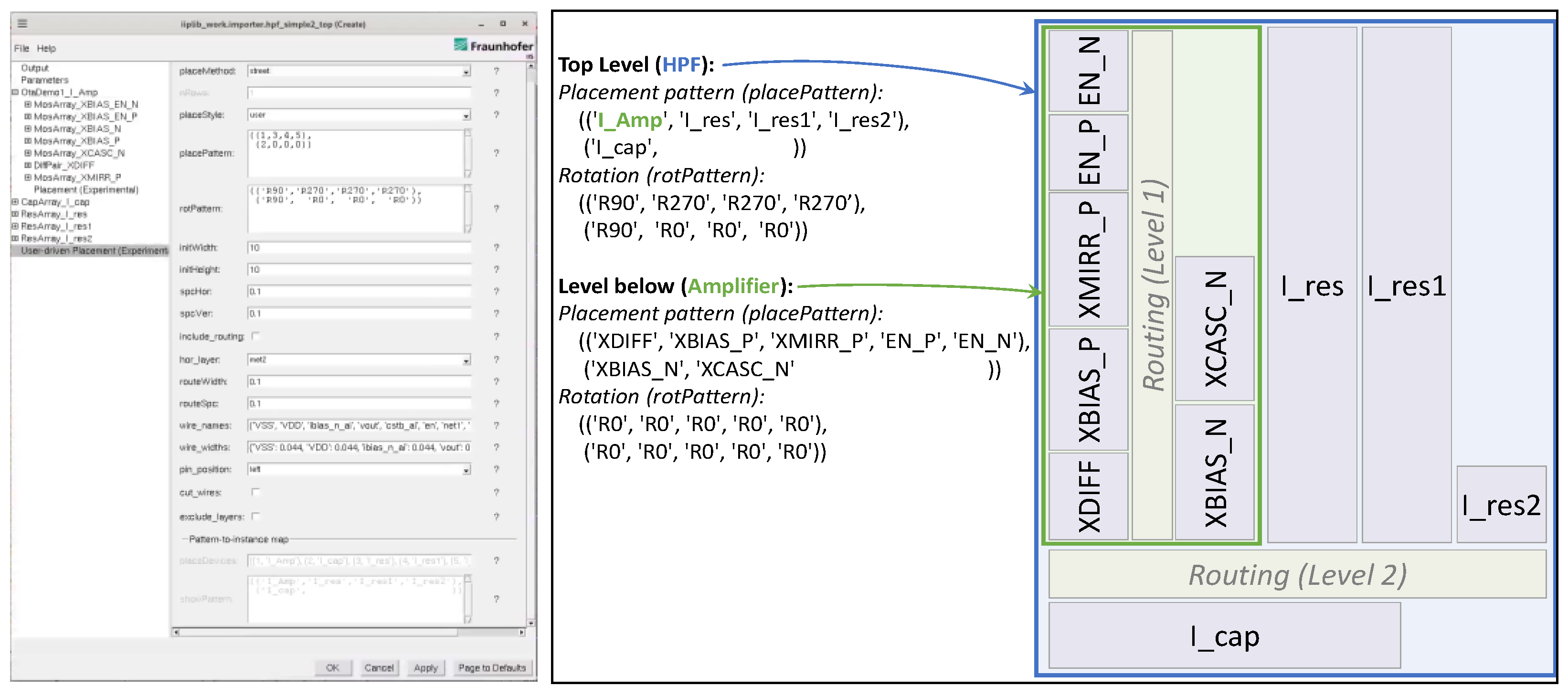Toggle the cut_wires checkbox
This screenshot has width=1568, height=697.
click(255, 492)
